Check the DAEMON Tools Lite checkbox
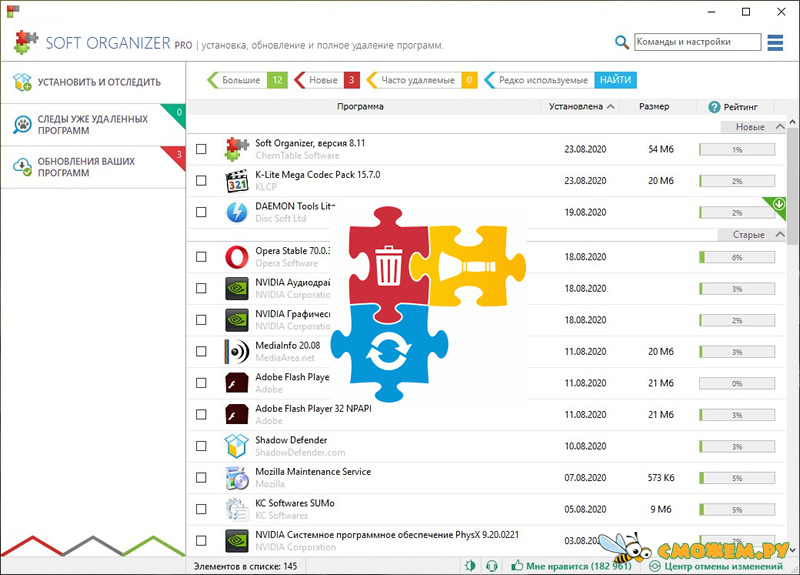 click(x=202, y=212)
